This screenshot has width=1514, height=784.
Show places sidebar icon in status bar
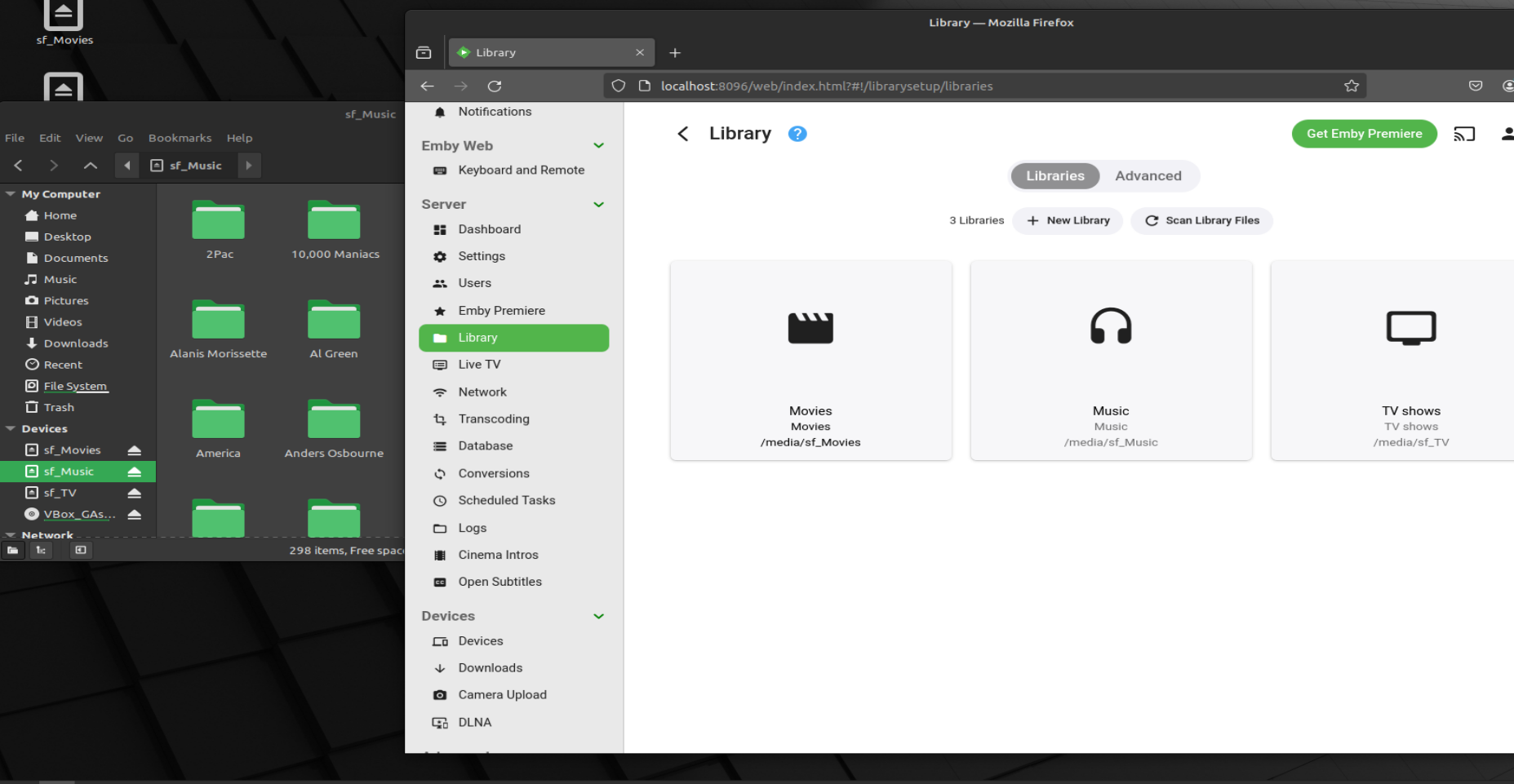pos(13,551)
